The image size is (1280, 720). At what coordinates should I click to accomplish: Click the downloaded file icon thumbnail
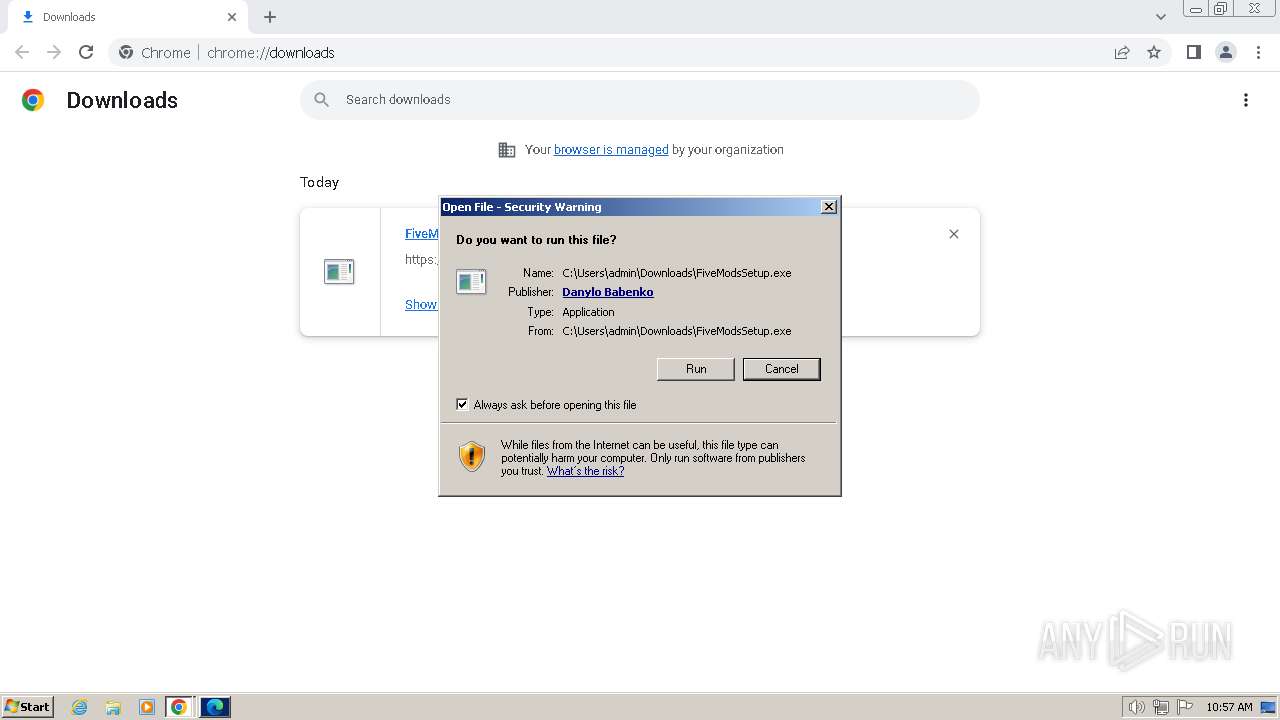click(339, 271)
